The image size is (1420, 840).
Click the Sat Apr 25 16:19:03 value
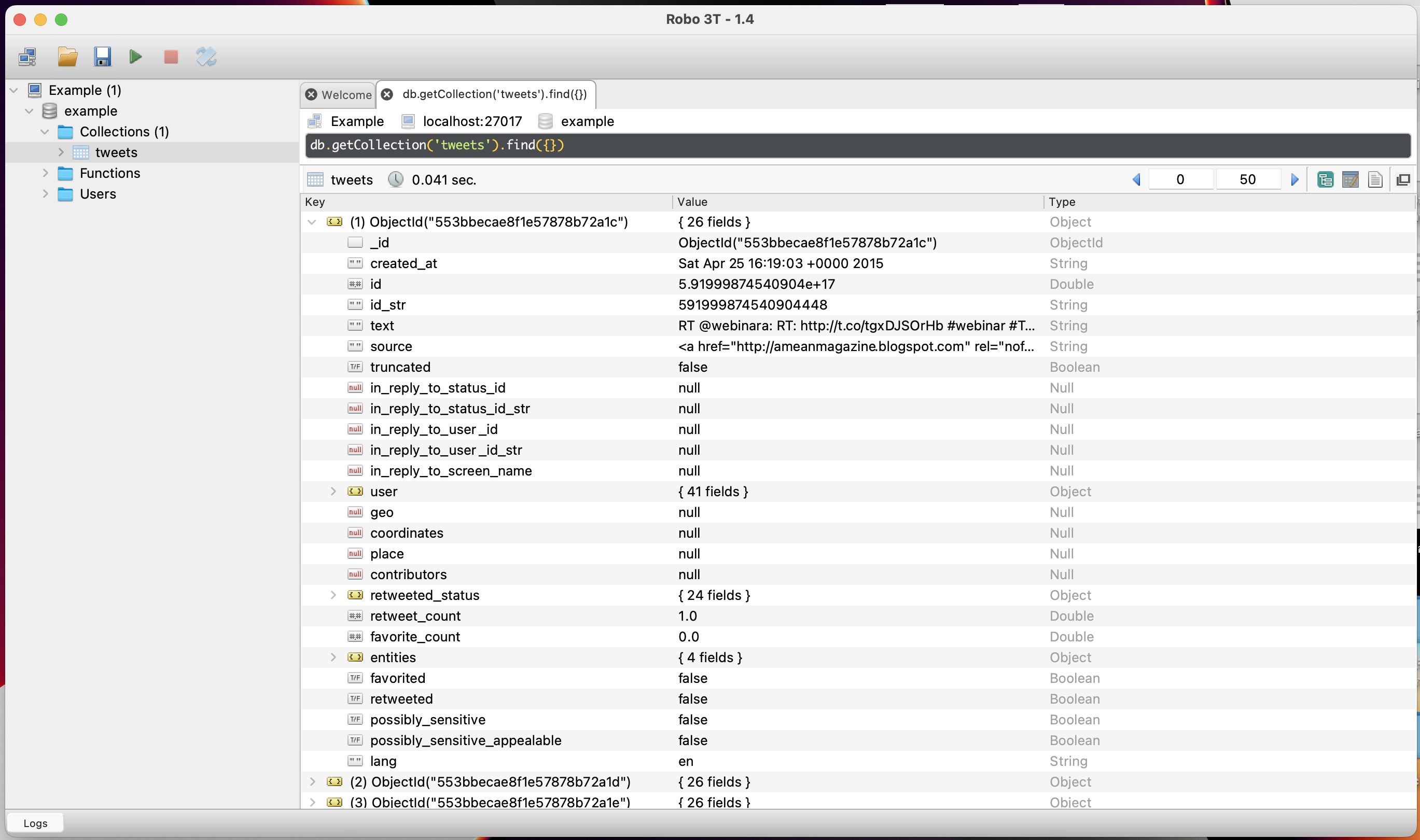pyautogui.click(x=781, y=263)
